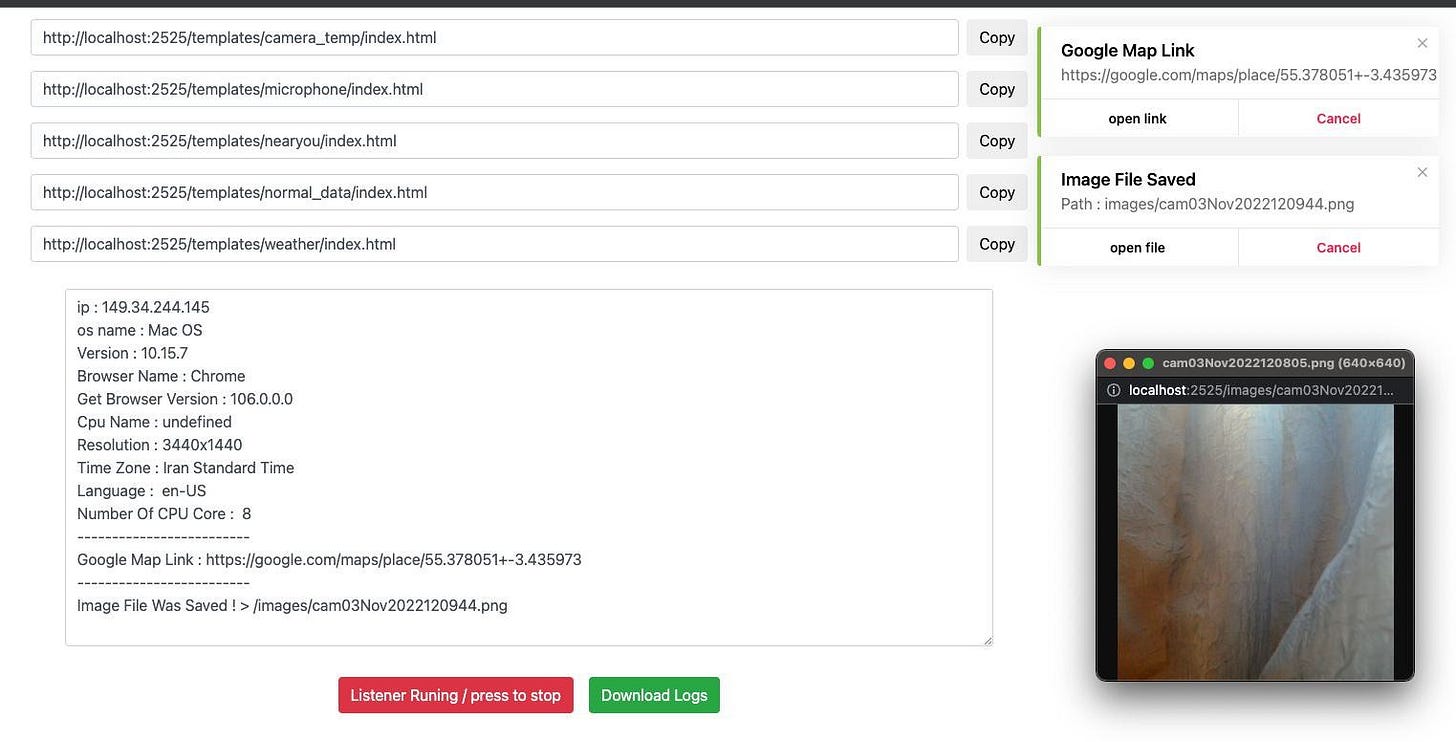Click the 'ip : 149.34.244.145' log line
This screenshot has height=742, width=1456.
click(143, 307)
